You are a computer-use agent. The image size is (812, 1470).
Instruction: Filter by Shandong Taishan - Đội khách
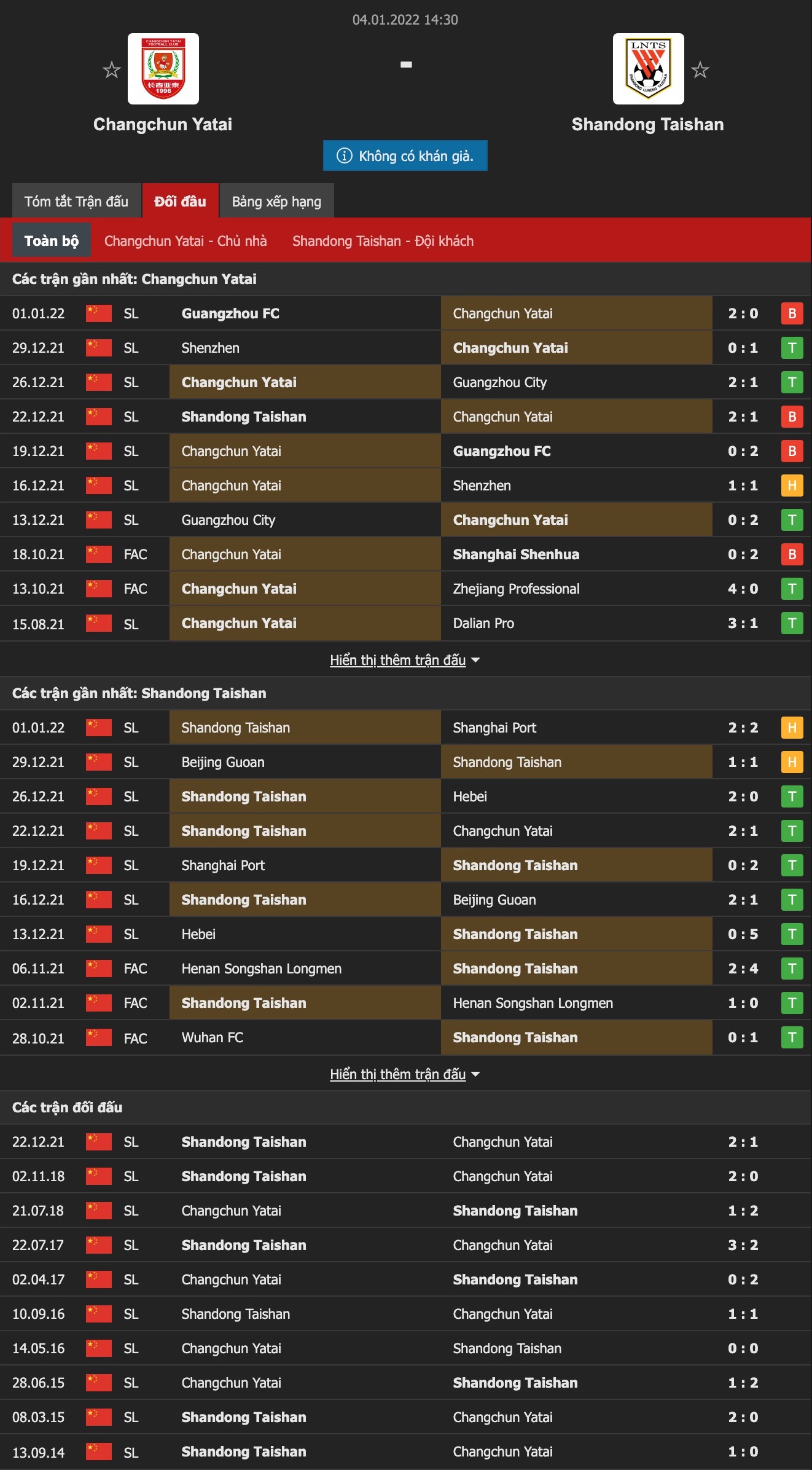(x=383, y=241)
